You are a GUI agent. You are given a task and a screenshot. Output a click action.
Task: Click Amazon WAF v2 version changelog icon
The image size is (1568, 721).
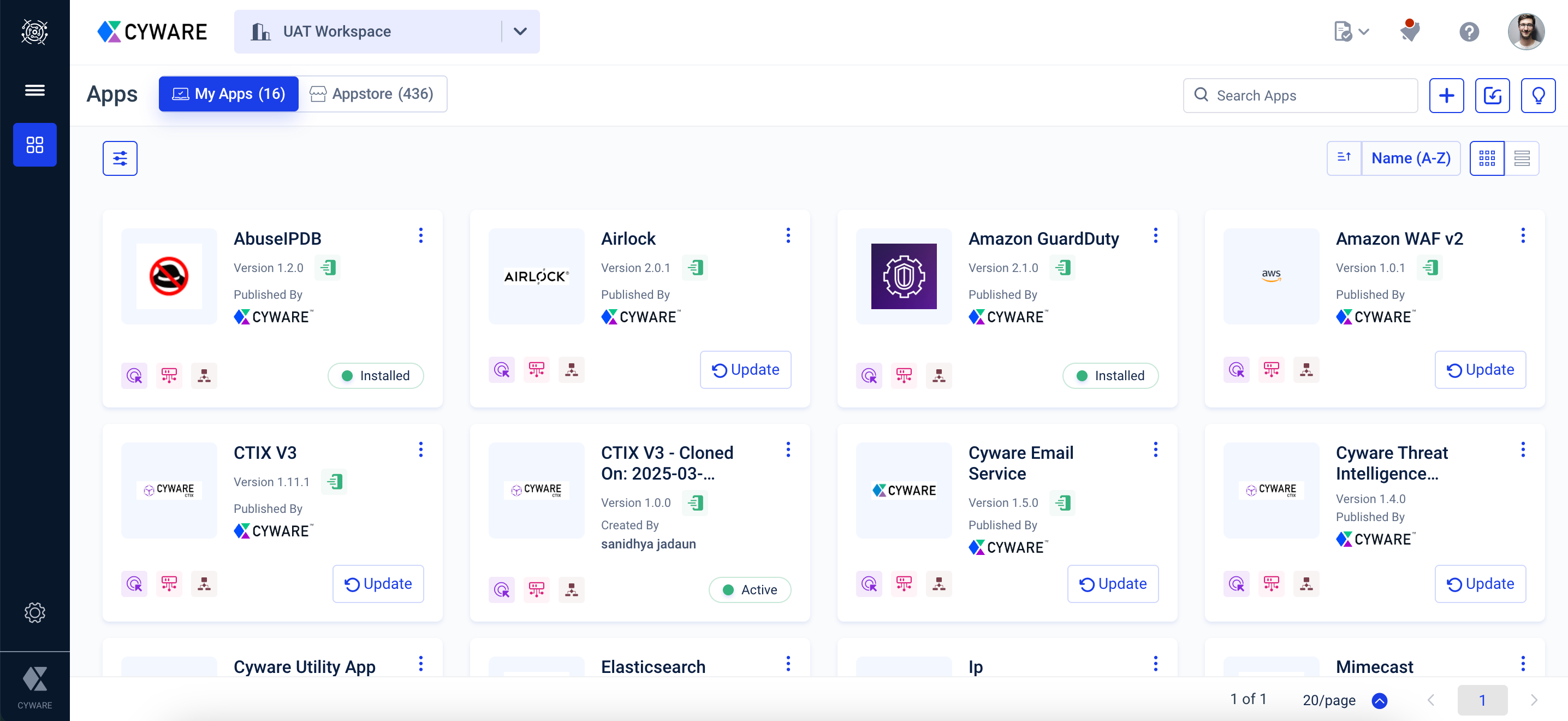1430,267
